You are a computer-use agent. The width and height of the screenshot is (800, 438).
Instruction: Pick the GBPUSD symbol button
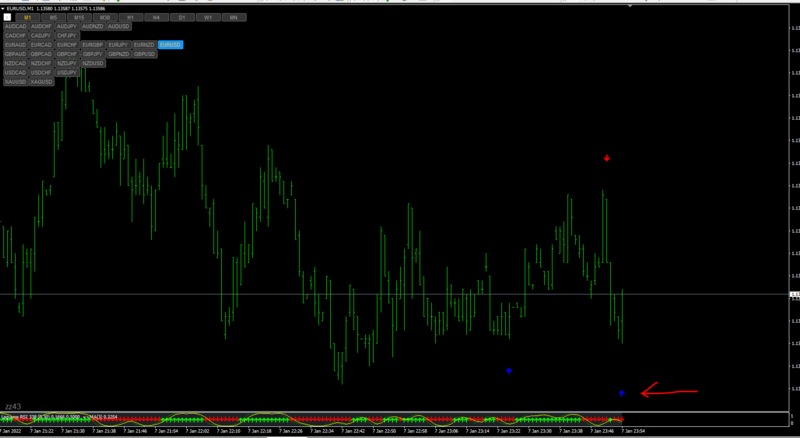pos(144,54)
